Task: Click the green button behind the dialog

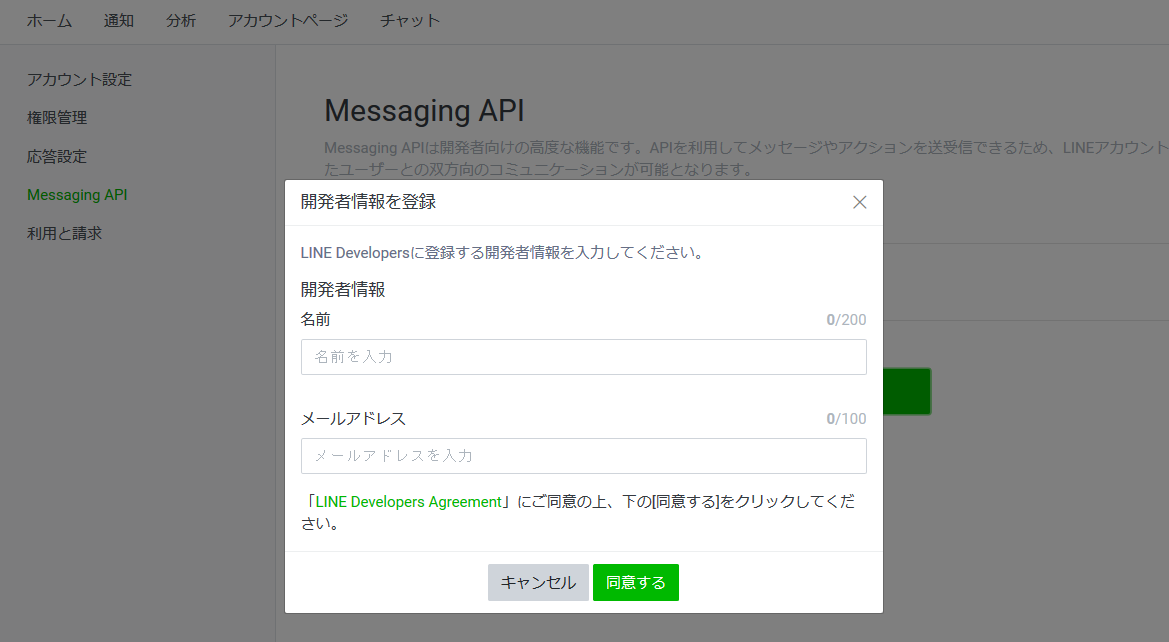Action: 907,391
